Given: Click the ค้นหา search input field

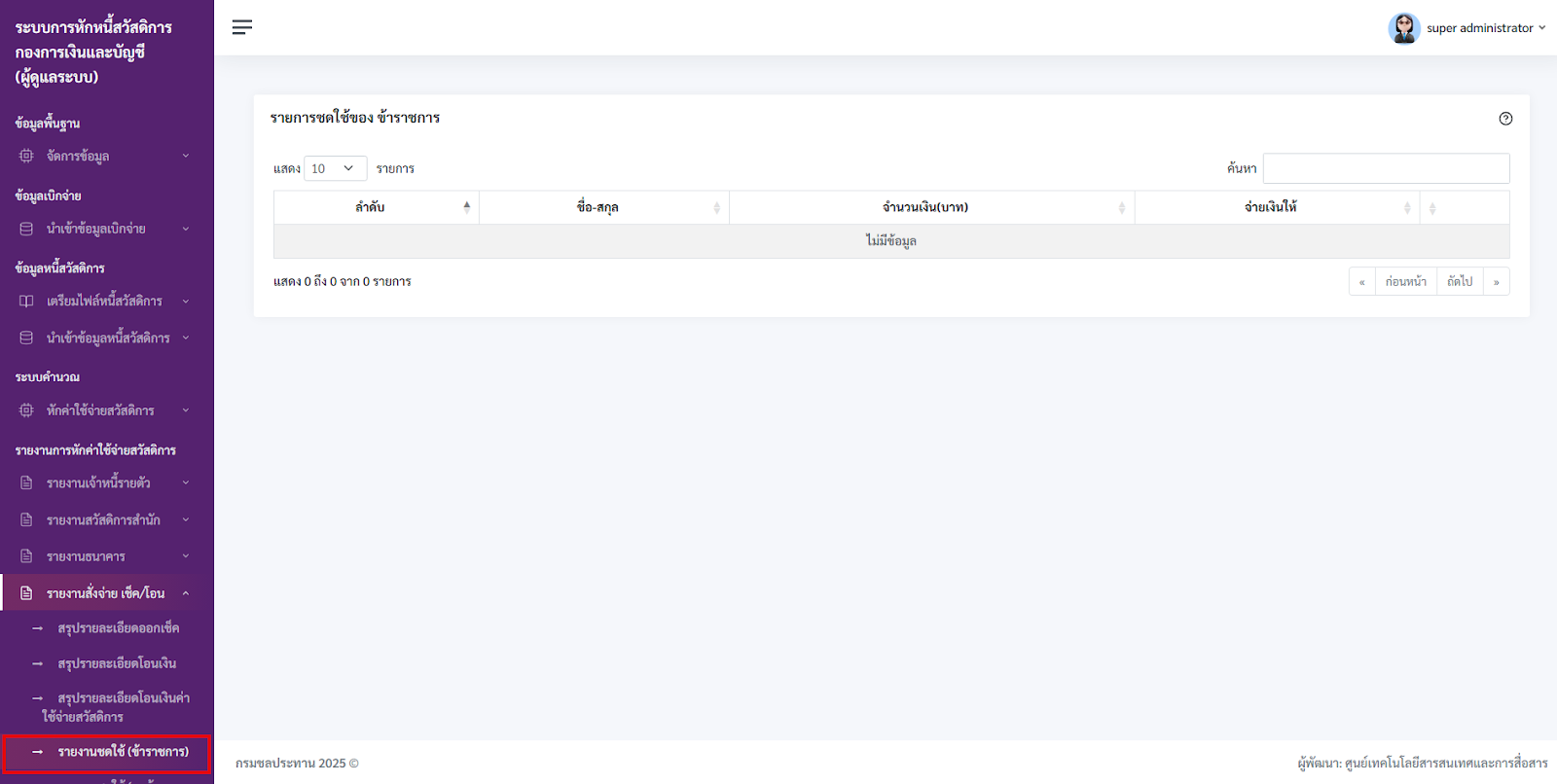Looking at the screenshot, I should tap(1386, 168).
